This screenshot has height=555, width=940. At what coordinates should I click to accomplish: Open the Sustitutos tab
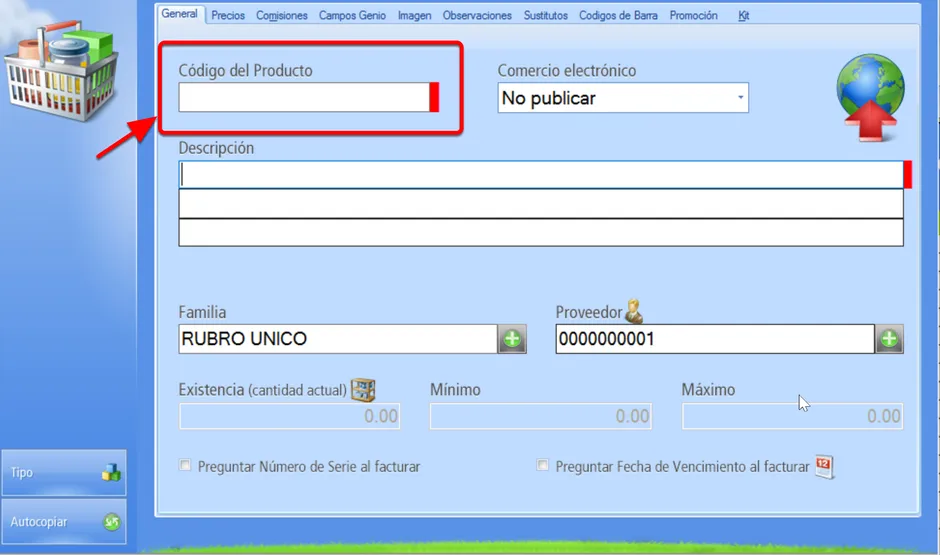click(x=546, y=16)
